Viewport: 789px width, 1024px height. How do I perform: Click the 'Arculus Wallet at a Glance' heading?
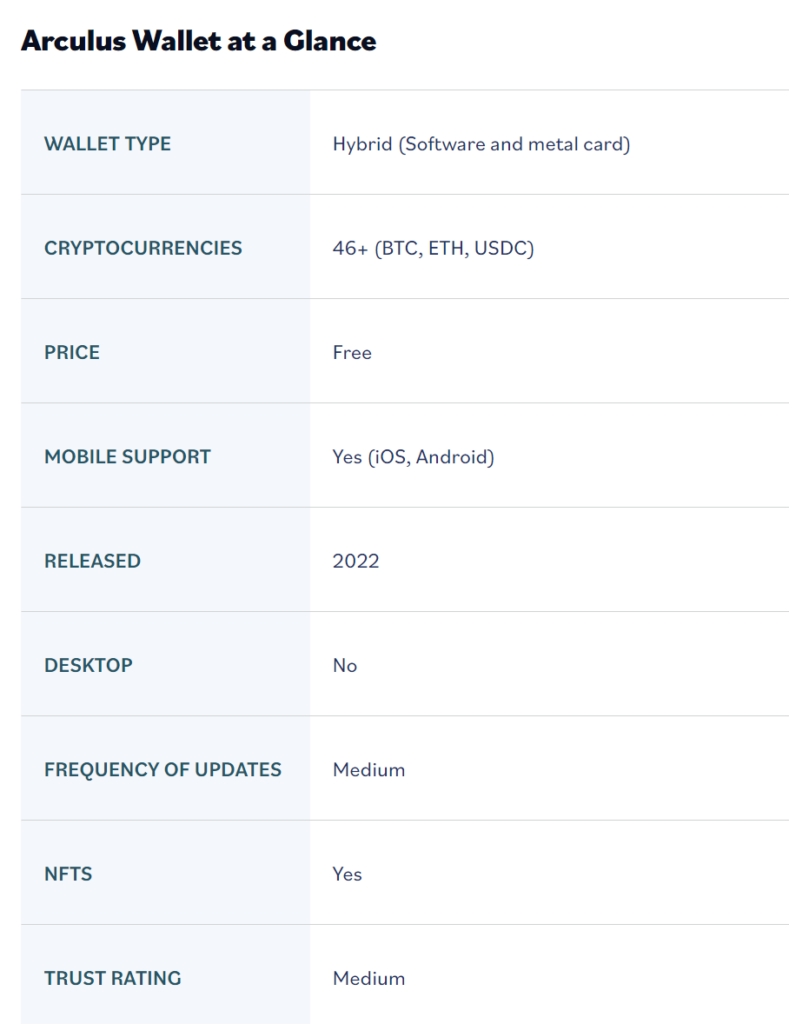pos(198,41)
